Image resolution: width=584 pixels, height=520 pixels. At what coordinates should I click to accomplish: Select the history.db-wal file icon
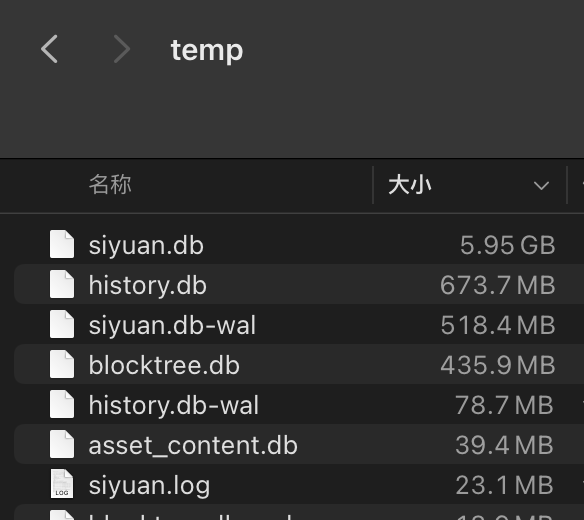pos(62,404)
